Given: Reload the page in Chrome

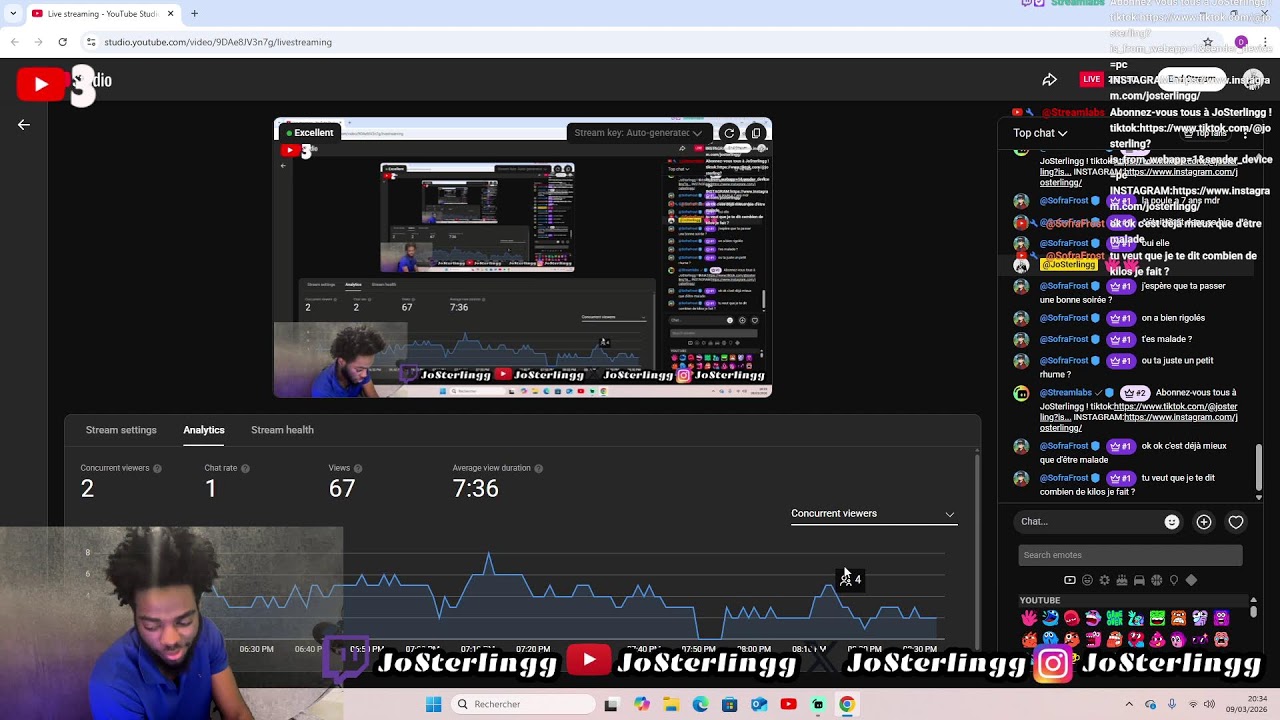Looking at the screenshot, I should point(62,42).
